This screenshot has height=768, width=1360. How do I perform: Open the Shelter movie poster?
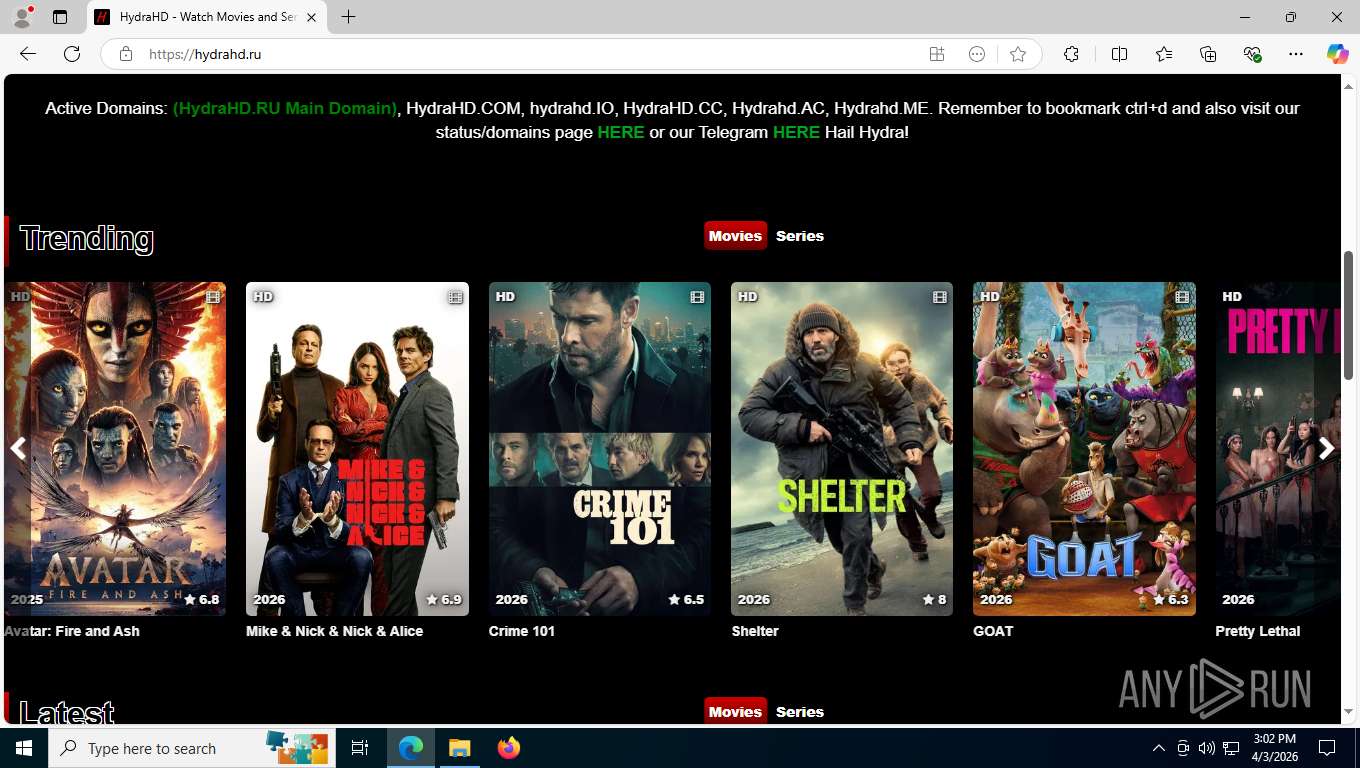pyautogui.click(x=842, y=449)
